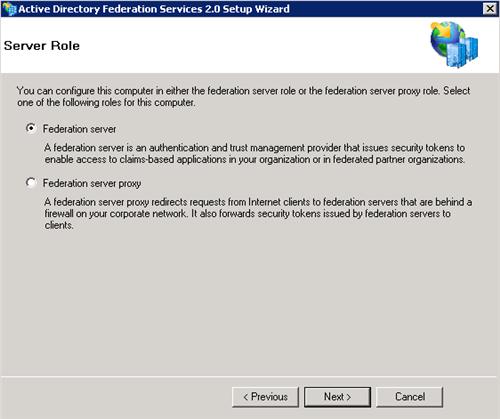Click the 'Server Role' page heading
Viewport: 500px width, 419px height.
(42, 46)
